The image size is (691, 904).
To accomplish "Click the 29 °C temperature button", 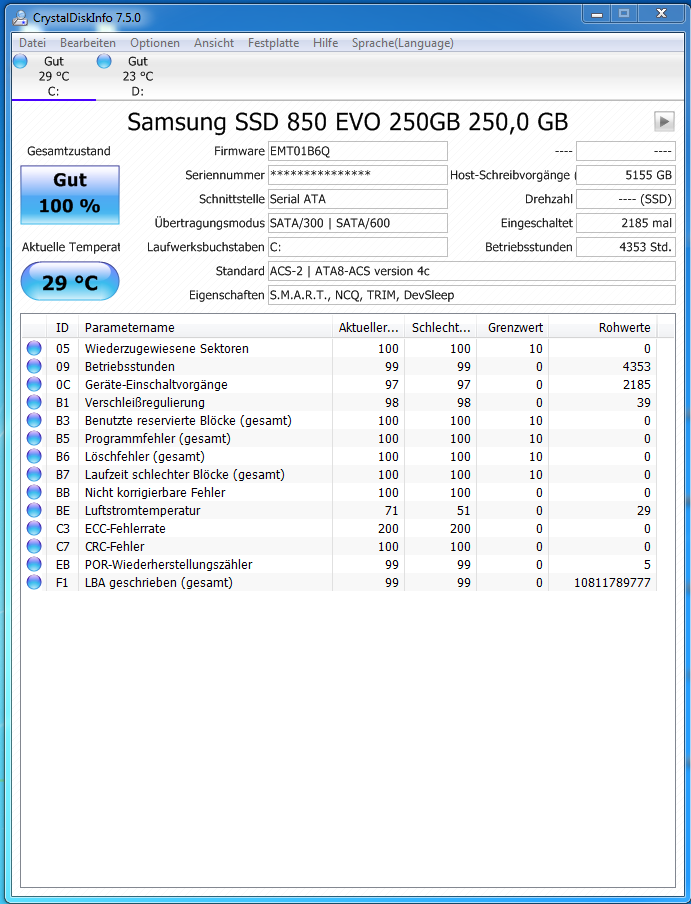I will pyautogui.click(x=70, y=281).
